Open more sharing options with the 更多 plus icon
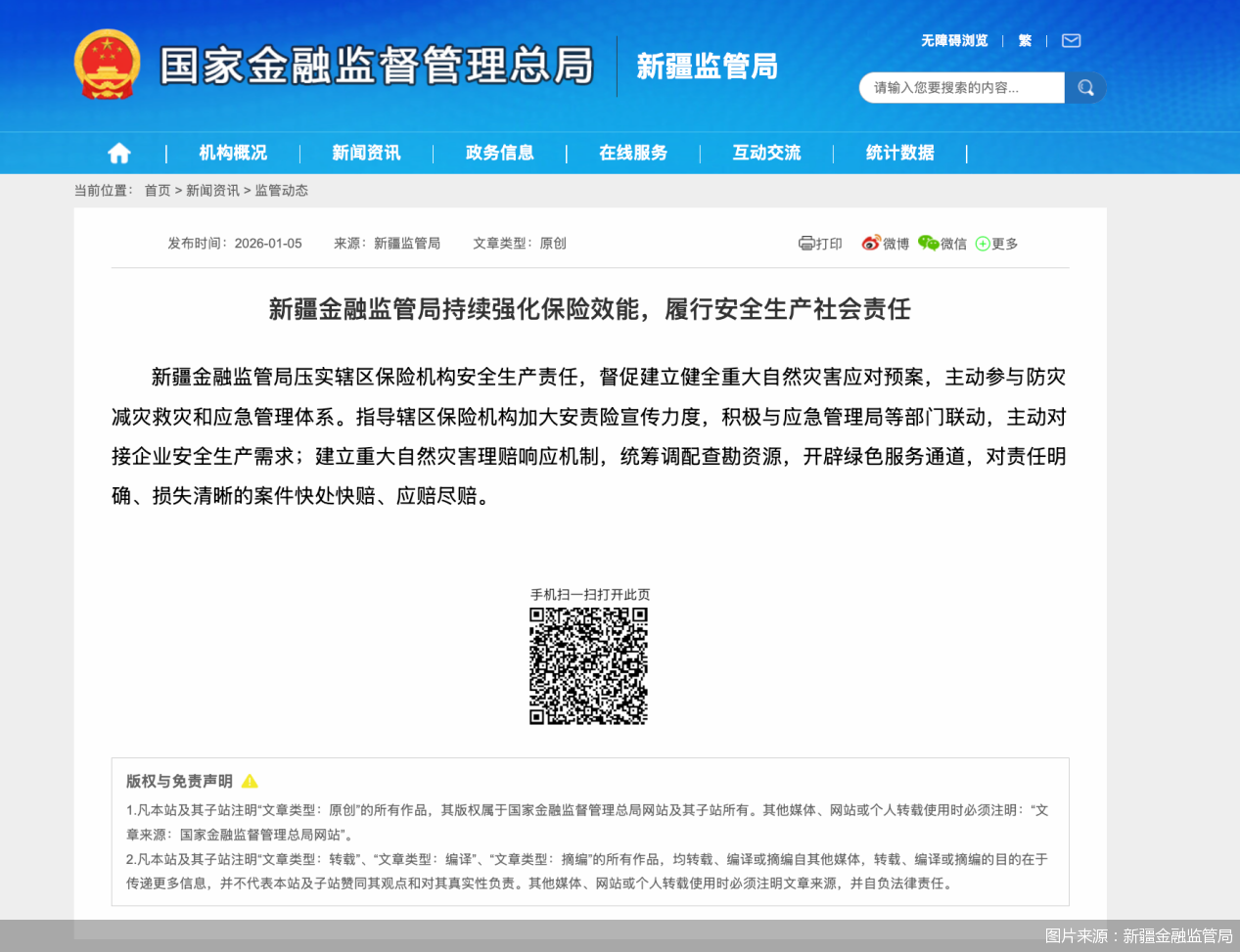 pos(982,243)
